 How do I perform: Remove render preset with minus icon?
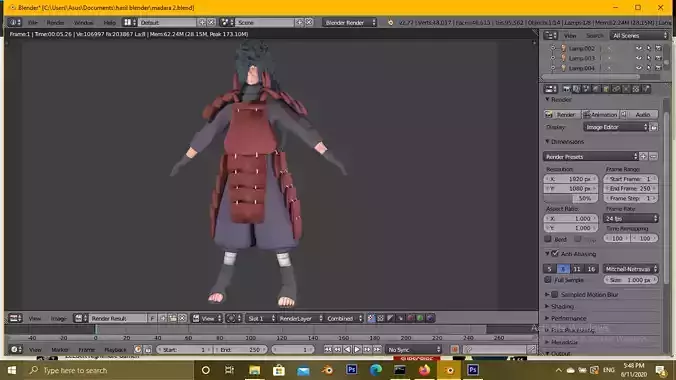(x=654, y=157)
